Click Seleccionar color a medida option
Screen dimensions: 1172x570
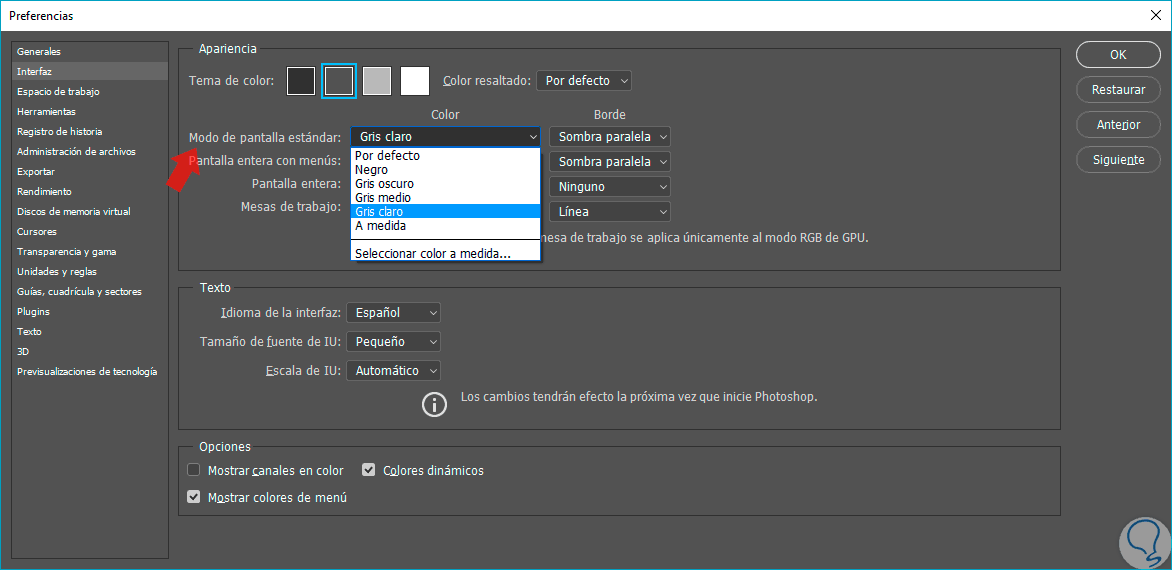433,253
